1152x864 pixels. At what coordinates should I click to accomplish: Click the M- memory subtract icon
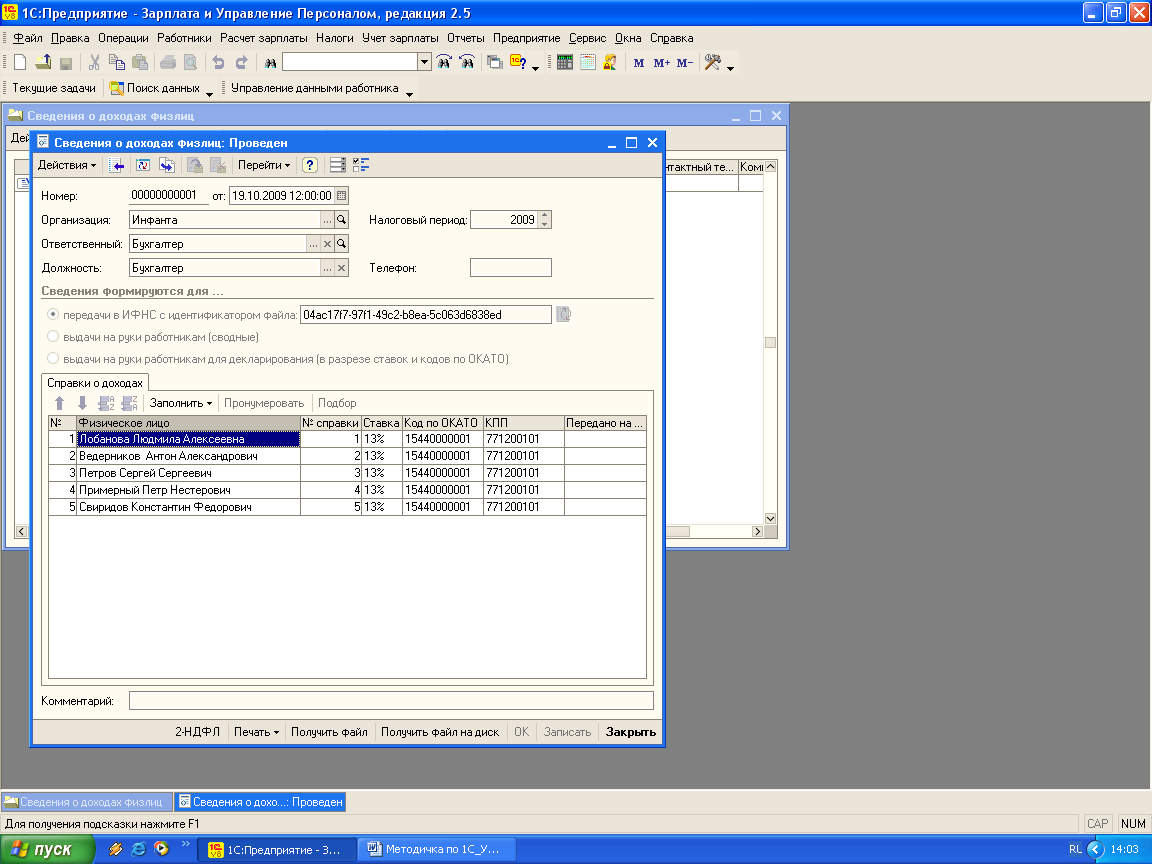[x=685, y=62]
